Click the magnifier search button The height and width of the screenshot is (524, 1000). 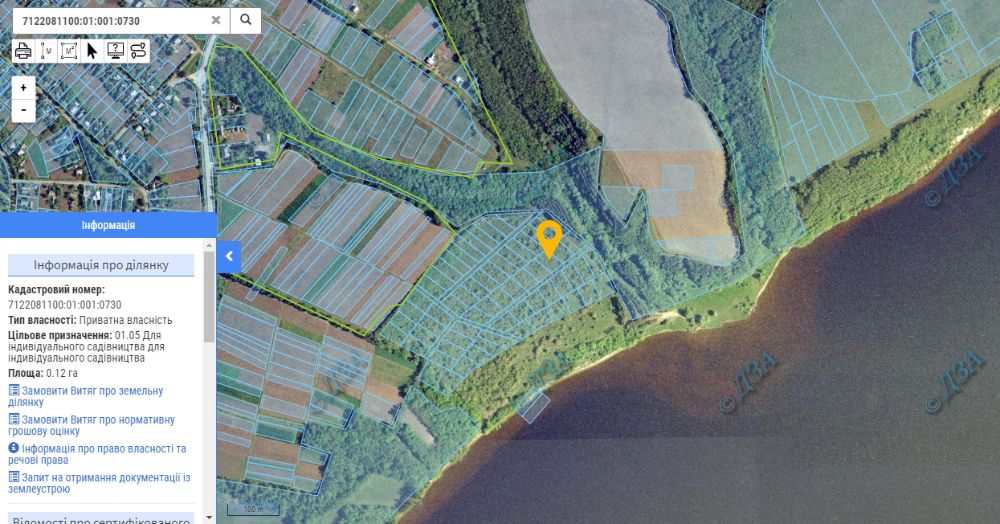pos(246,20)
